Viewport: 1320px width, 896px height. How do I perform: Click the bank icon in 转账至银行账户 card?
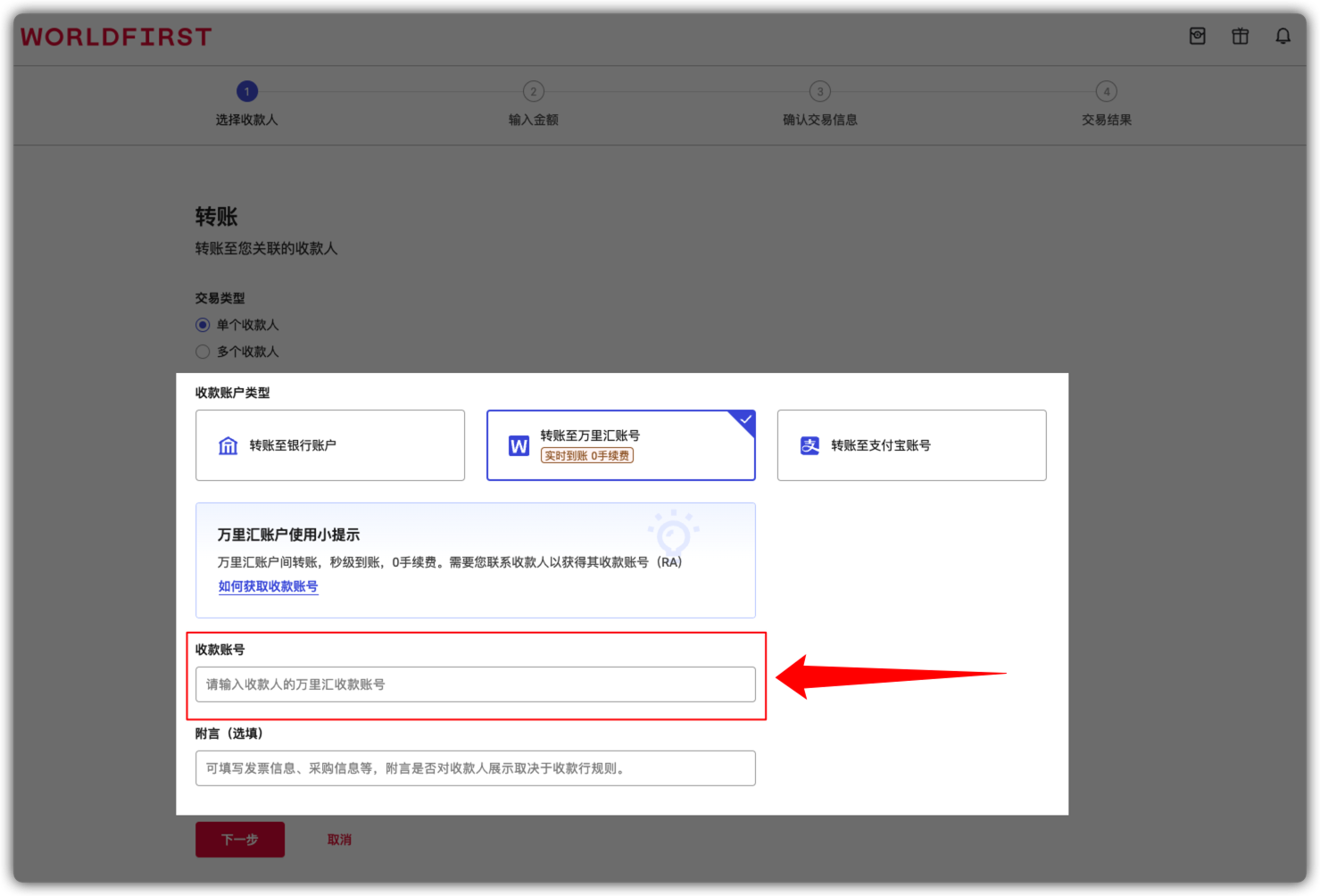(228, 444)
